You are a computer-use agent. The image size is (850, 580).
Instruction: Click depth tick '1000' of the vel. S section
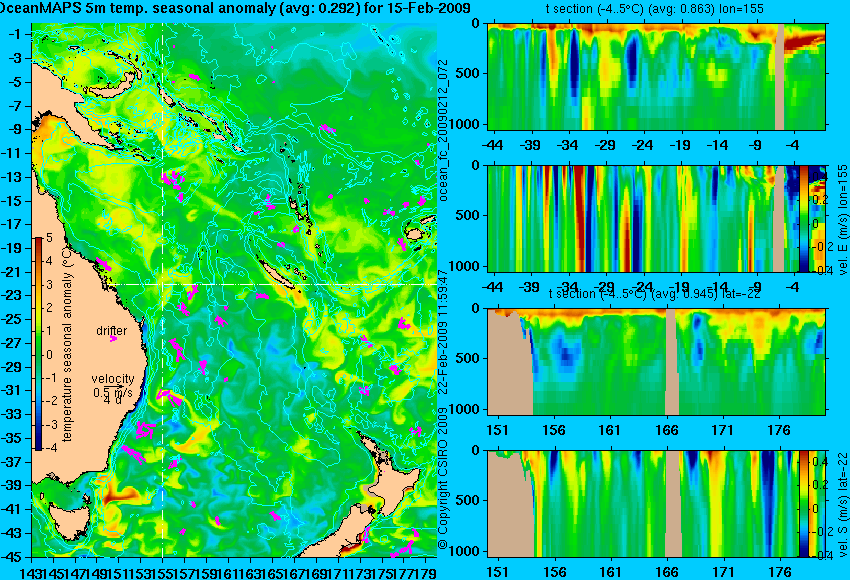point(465,551)
